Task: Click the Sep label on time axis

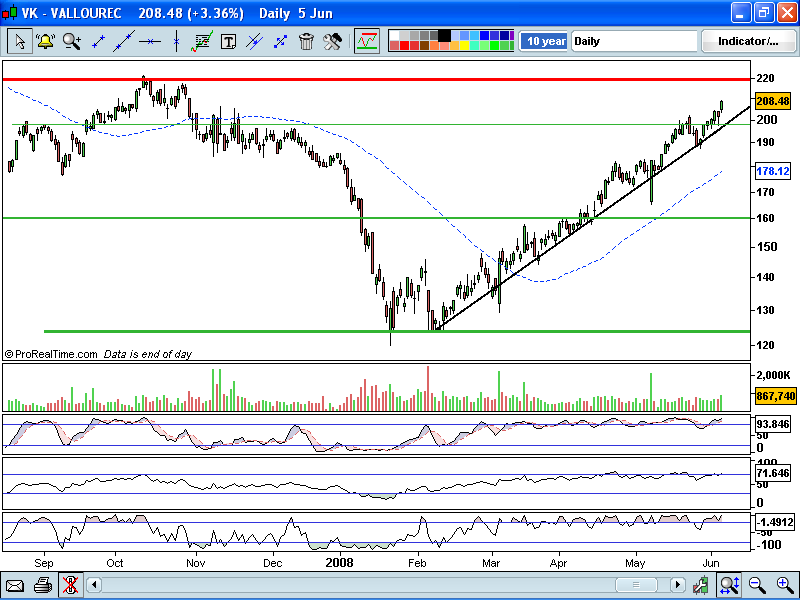Action: 44,563
